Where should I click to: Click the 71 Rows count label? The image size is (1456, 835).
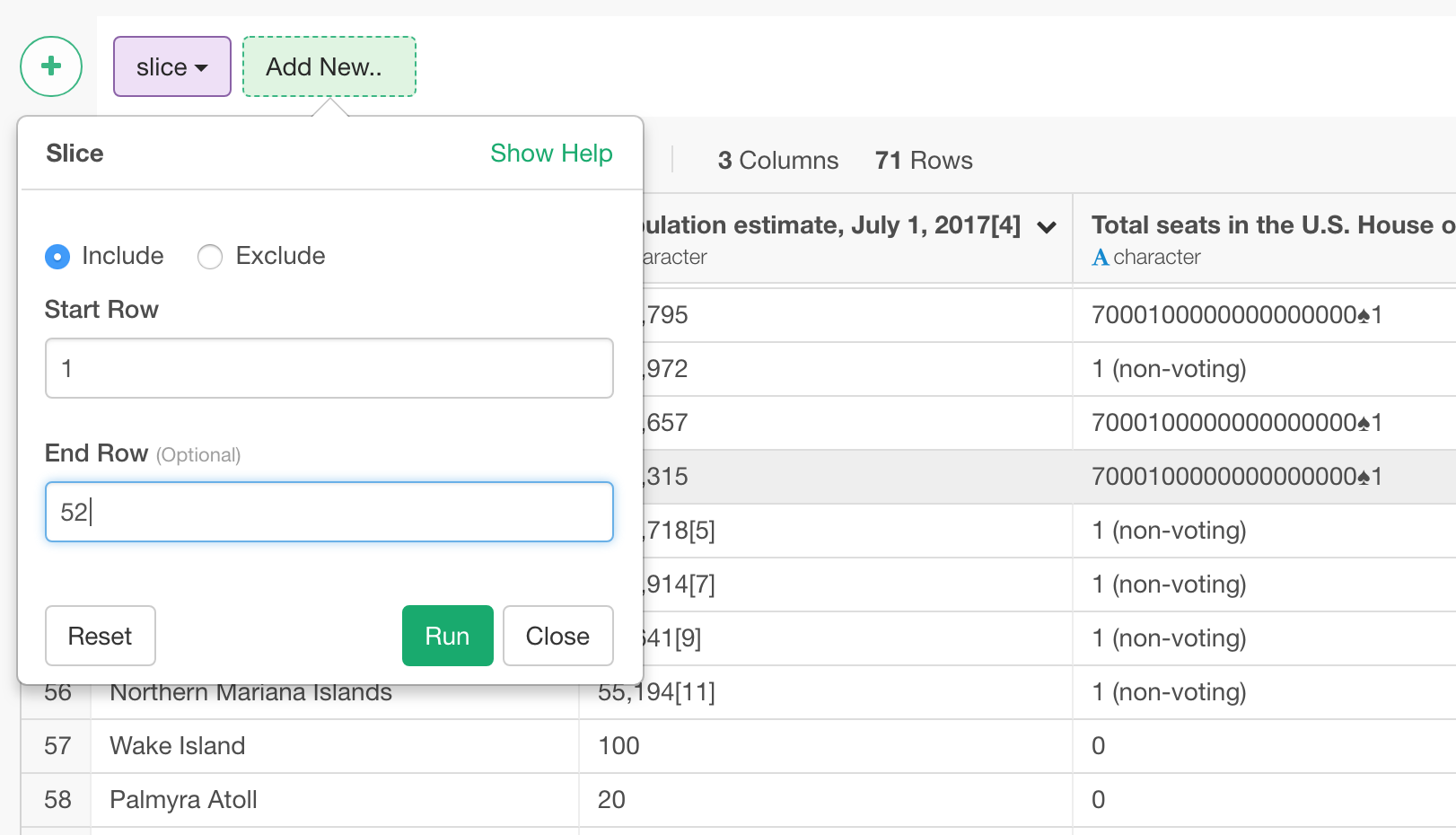coord(924,160)
